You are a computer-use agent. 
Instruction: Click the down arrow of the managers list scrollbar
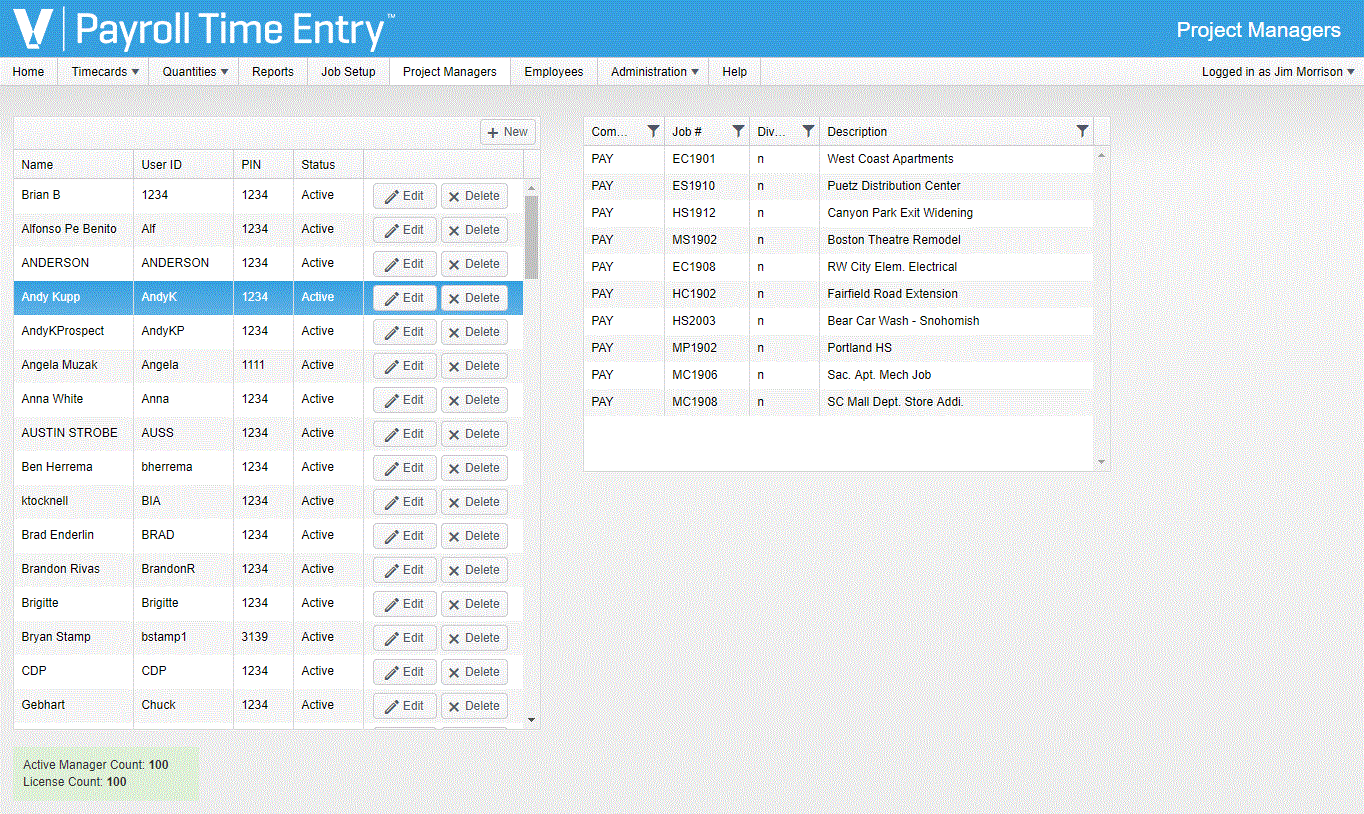[x=531, y=719]
